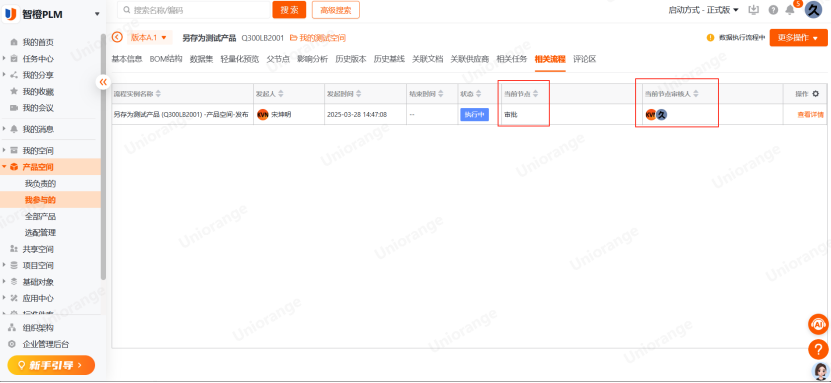Open 查看详情 link in table row

tap(810, 114)
